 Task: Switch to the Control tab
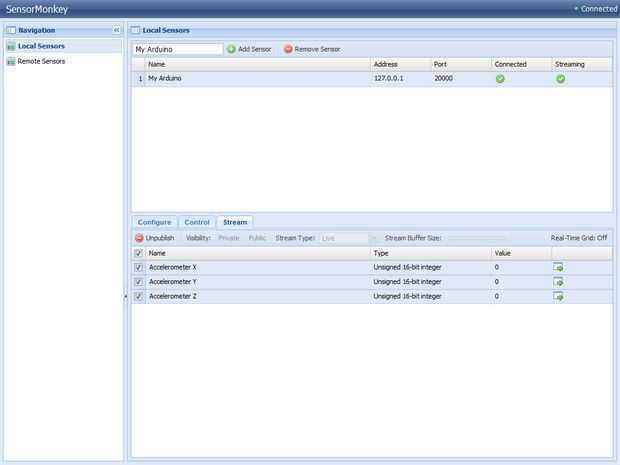(x=197, y=222)
